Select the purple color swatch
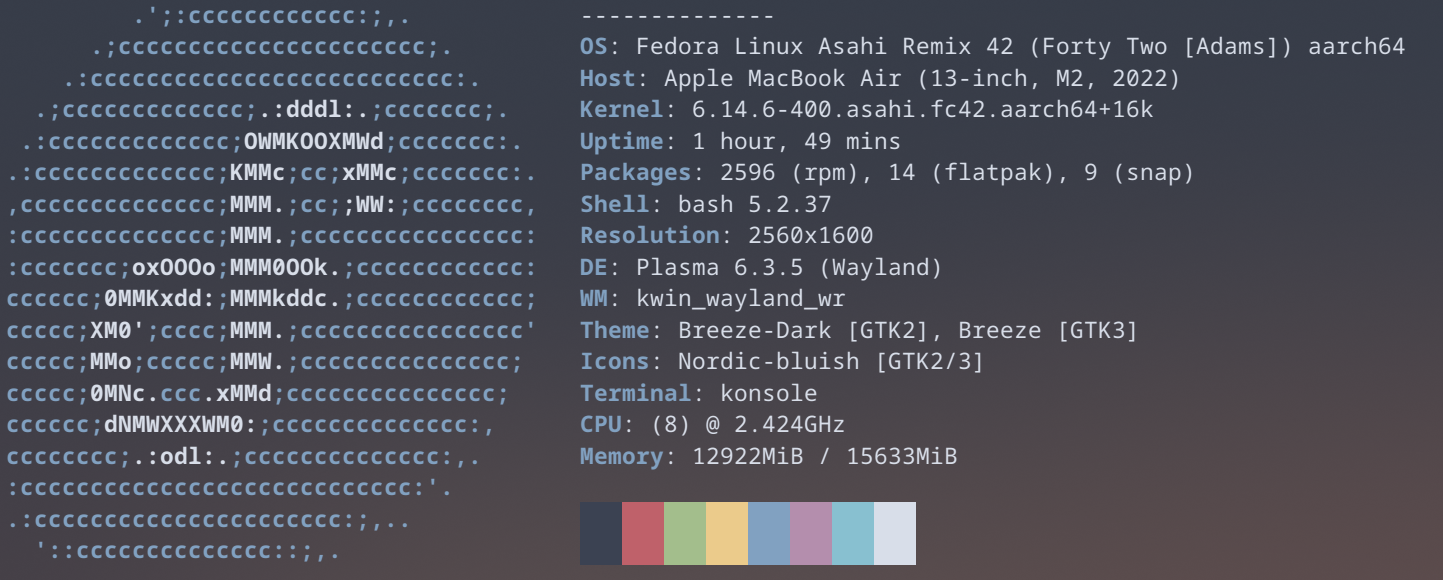The width and height of the screenshot is (1443, 580). 811,533
